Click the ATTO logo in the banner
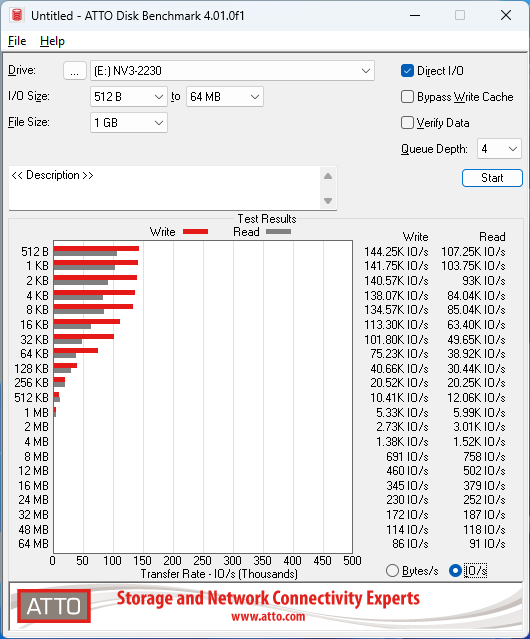This screenshot has height=639, width=530. [54, 606]
